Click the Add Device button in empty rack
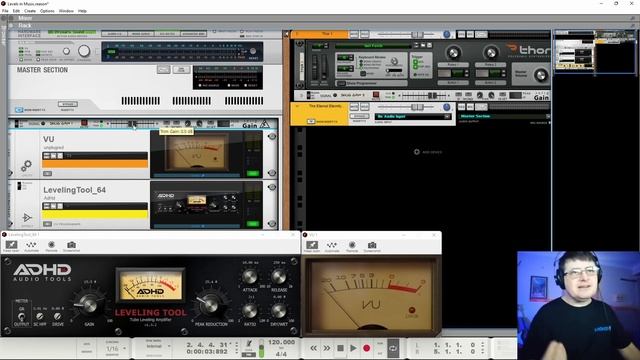The width and height of the screenshot is (640, 360). pyautogui.click(x=428, y=152)
